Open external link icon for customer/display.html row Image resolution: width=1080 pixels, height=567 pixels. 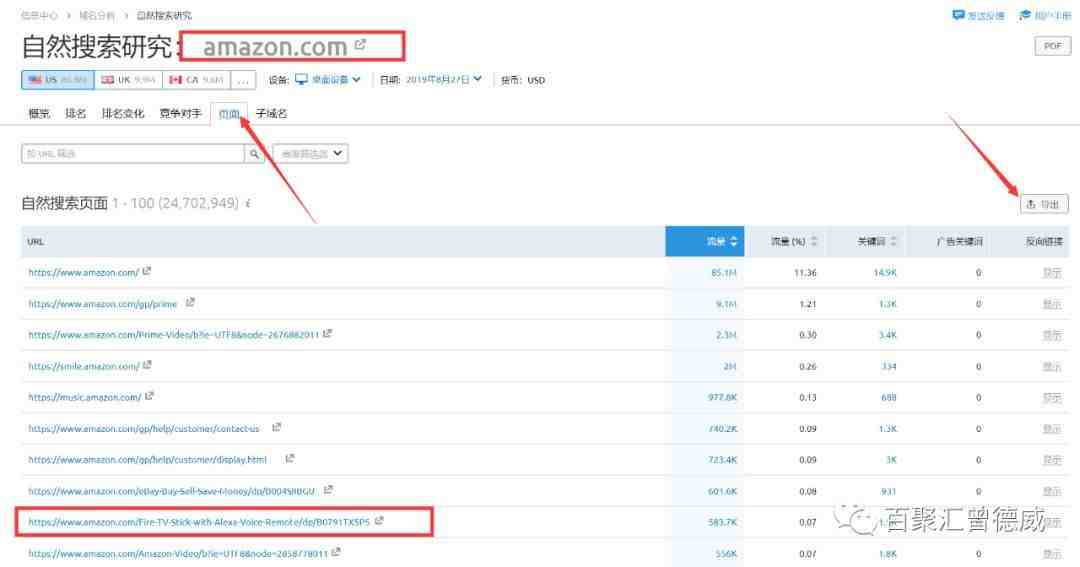click(289, 458)
